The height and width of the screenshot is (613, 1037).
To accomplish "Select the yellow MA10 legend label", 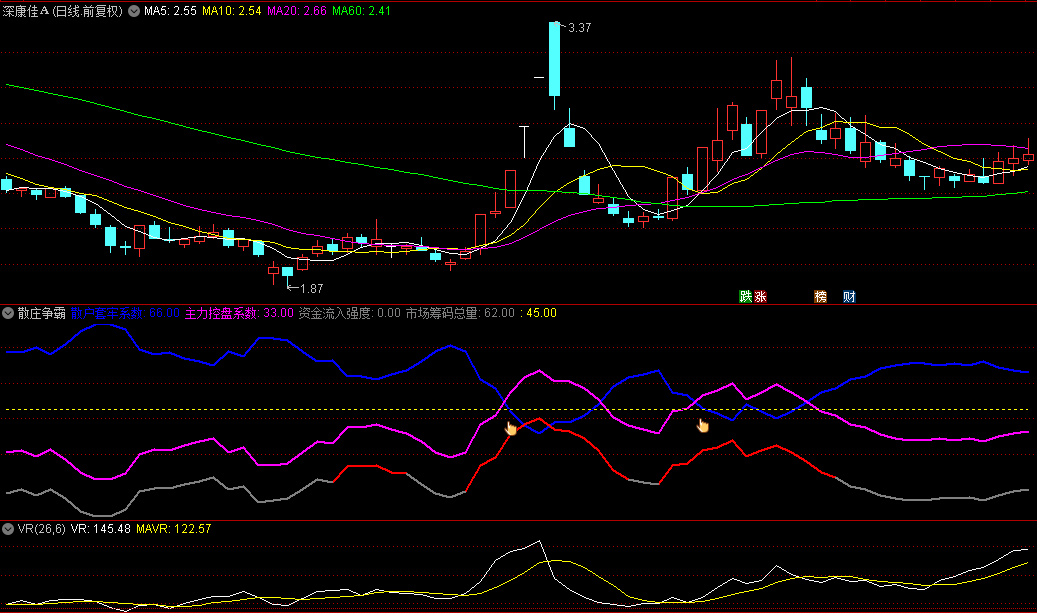I will pos(232,11).
